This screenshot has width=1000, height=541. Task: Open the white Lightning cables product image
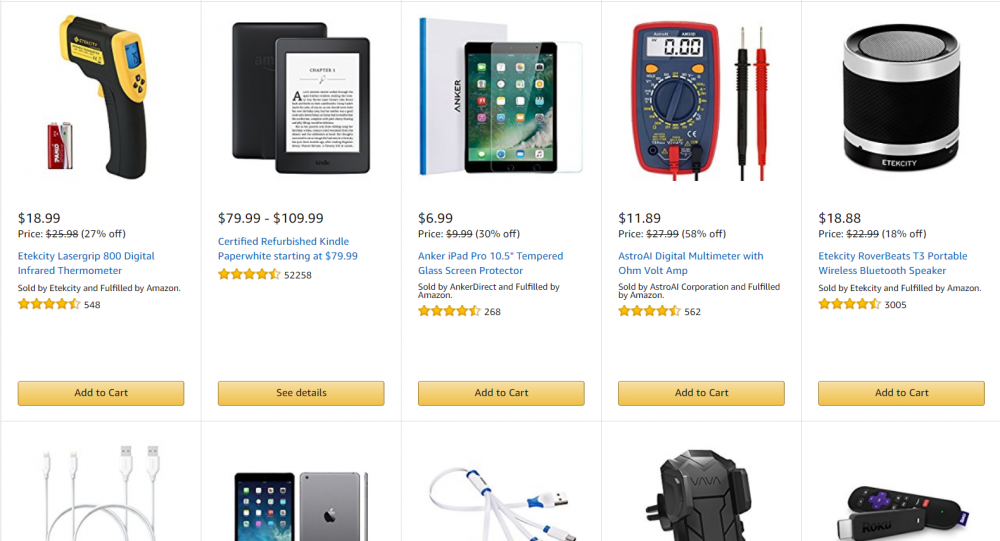point(101,493)
